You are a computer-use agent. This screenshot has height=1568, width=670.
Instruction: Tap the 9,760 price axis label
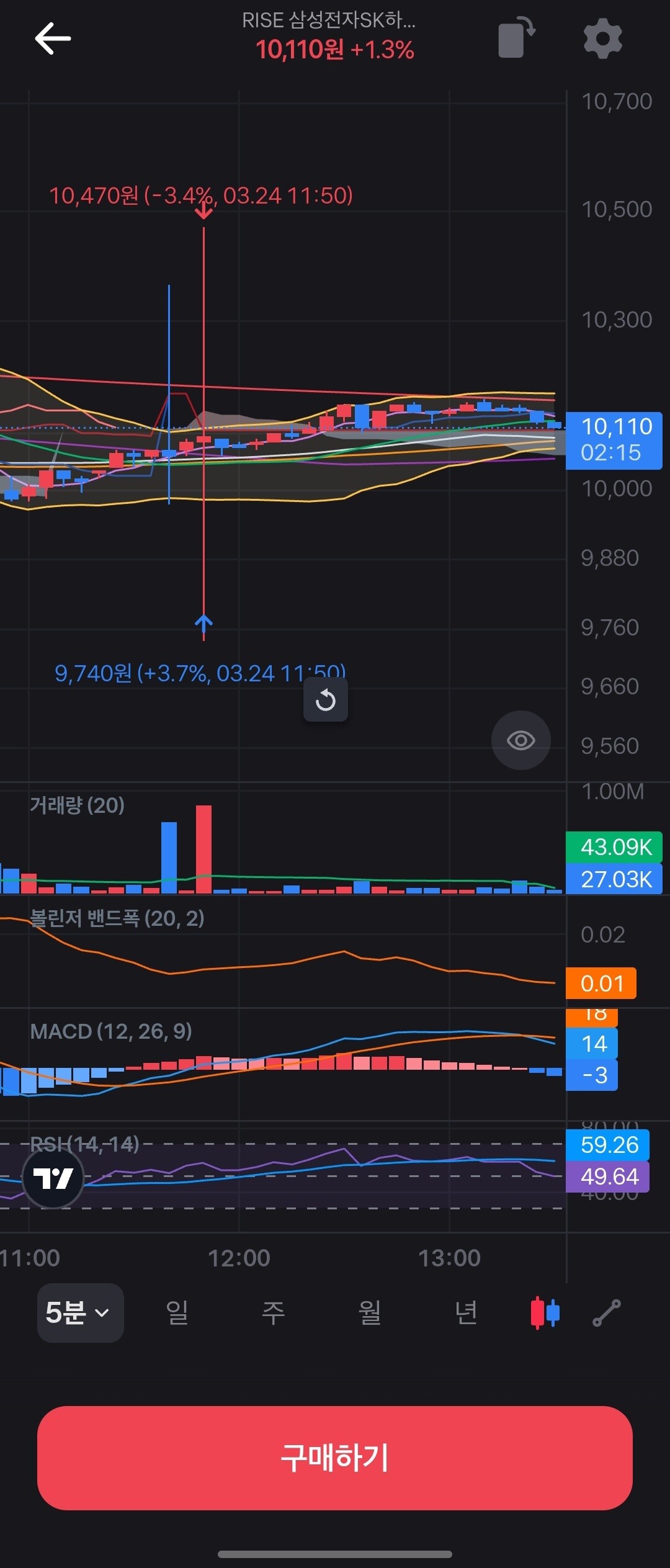[610, 628]
